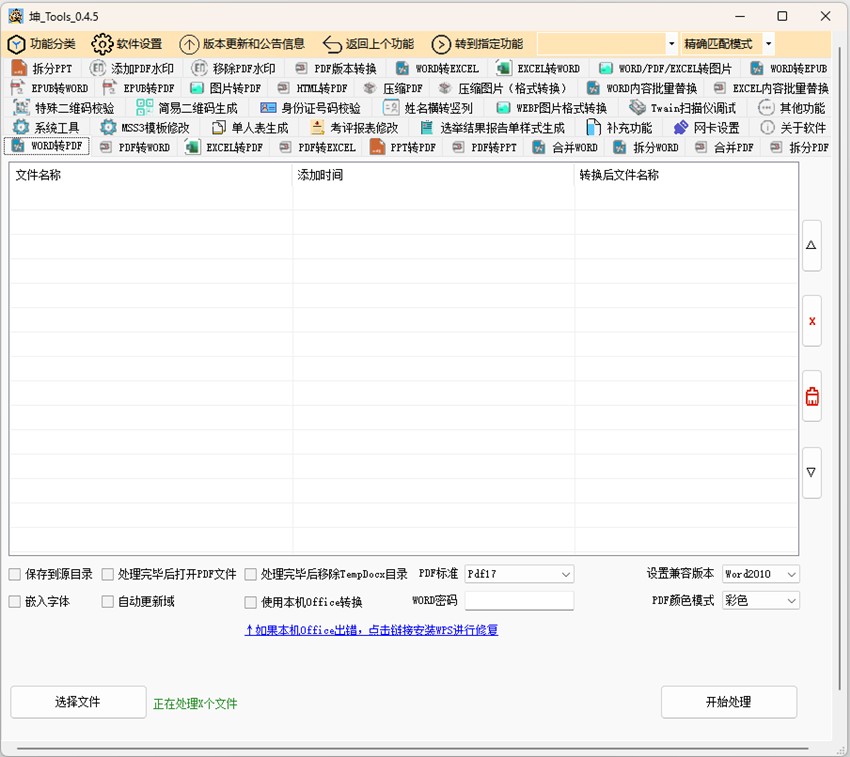The image size is (850, 757).
Task: Open the PDF标准 dropdown
Action: 519,574
